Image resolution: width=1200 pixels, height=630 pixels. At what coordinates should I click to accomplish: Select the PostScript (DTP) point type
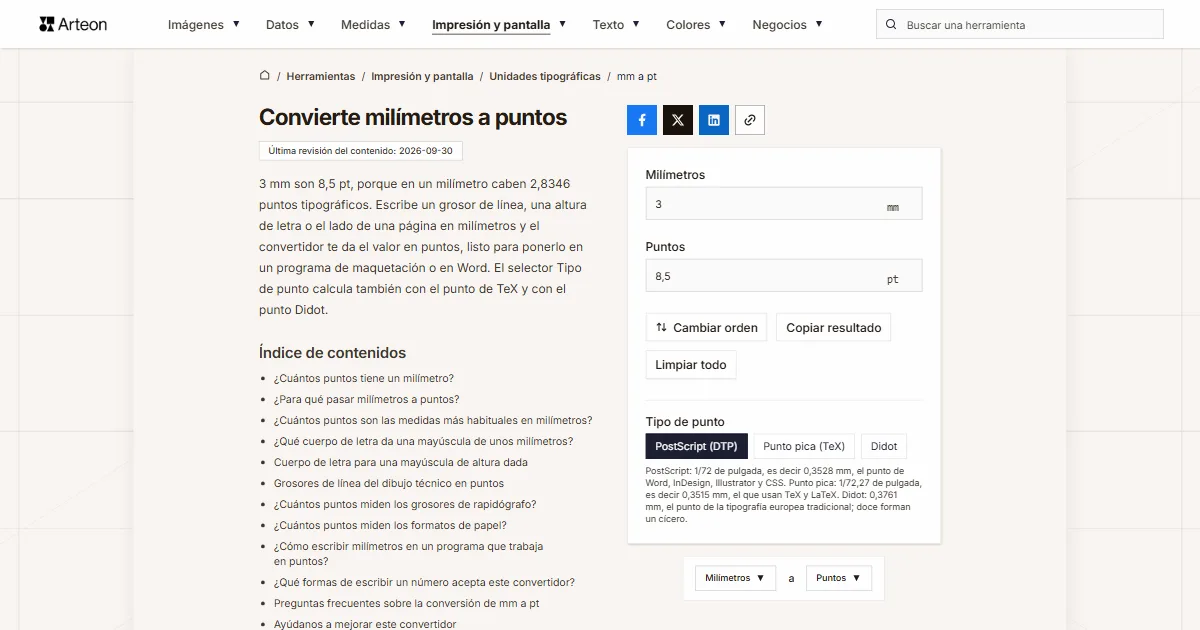[x=697, y=446]
